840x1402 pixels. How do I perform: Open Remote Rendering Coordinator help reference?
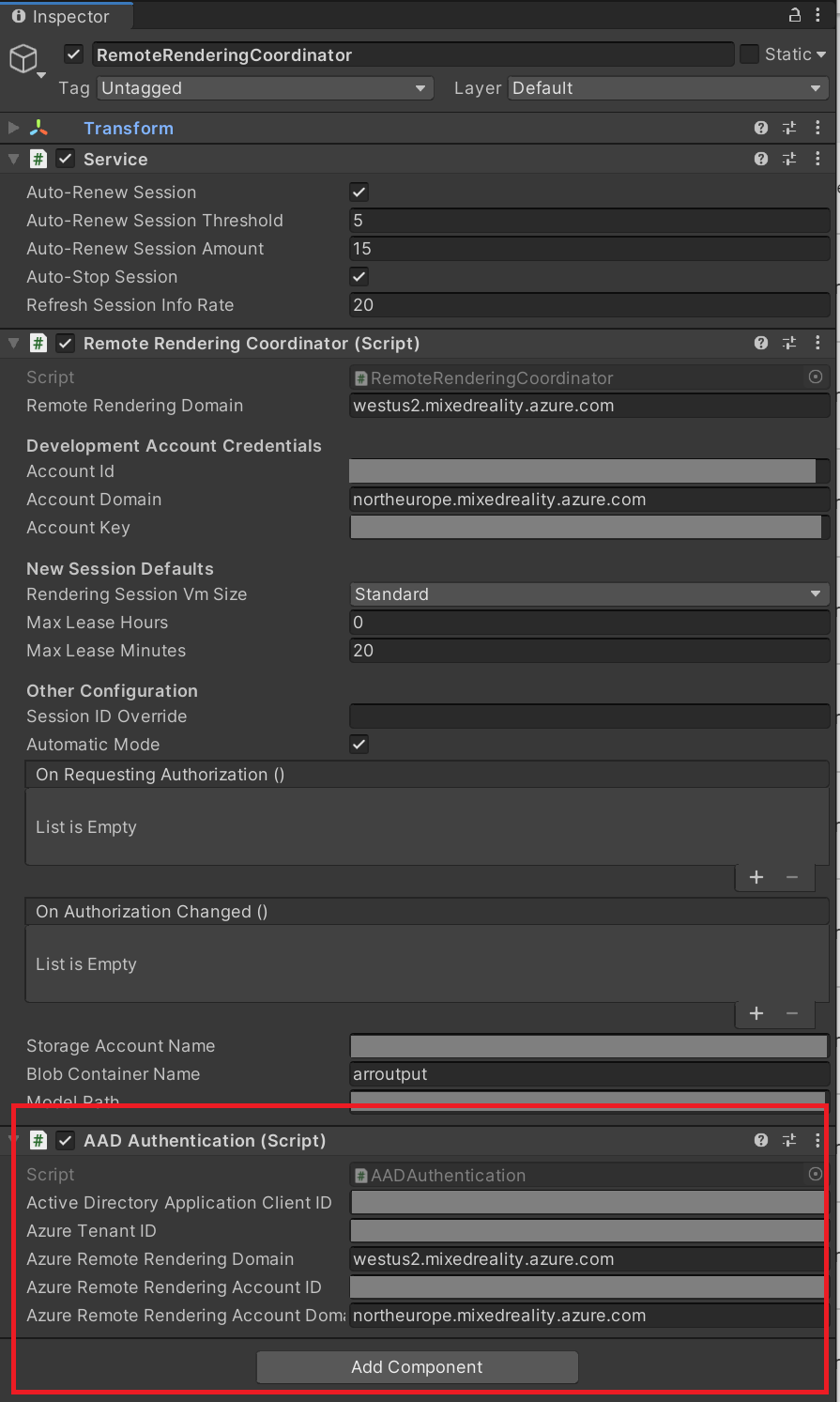coord(761,343)
